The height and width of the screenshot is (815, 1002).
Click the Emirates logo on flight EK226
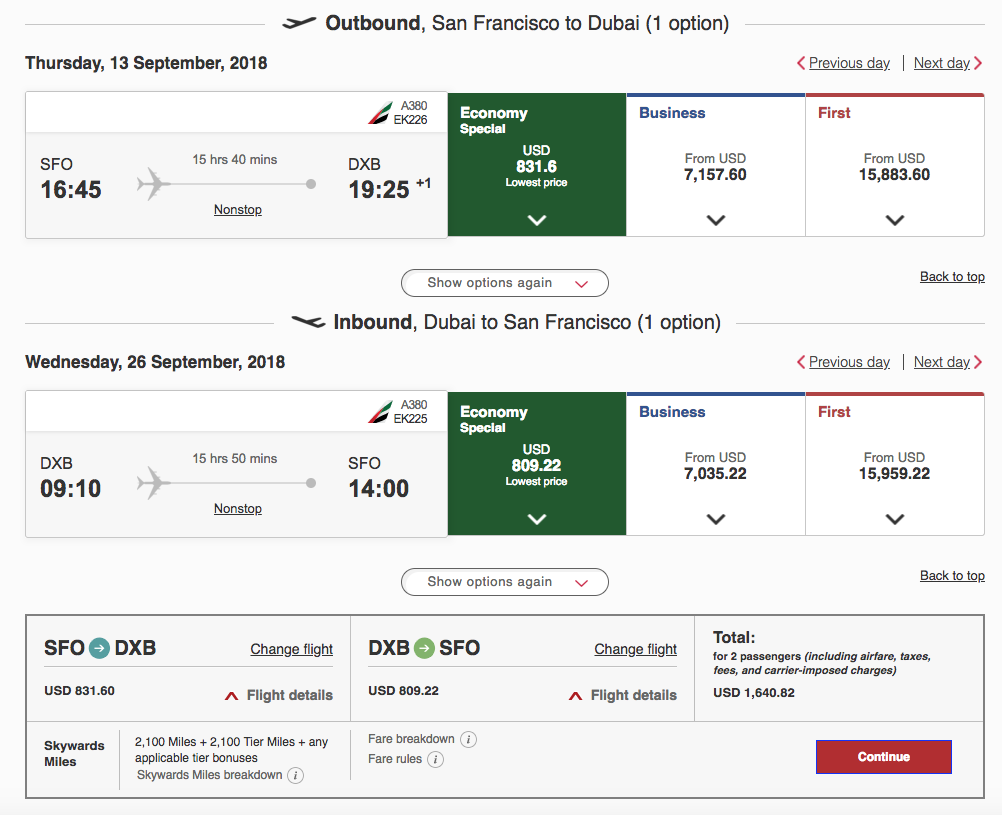click(x=380, y=113)
